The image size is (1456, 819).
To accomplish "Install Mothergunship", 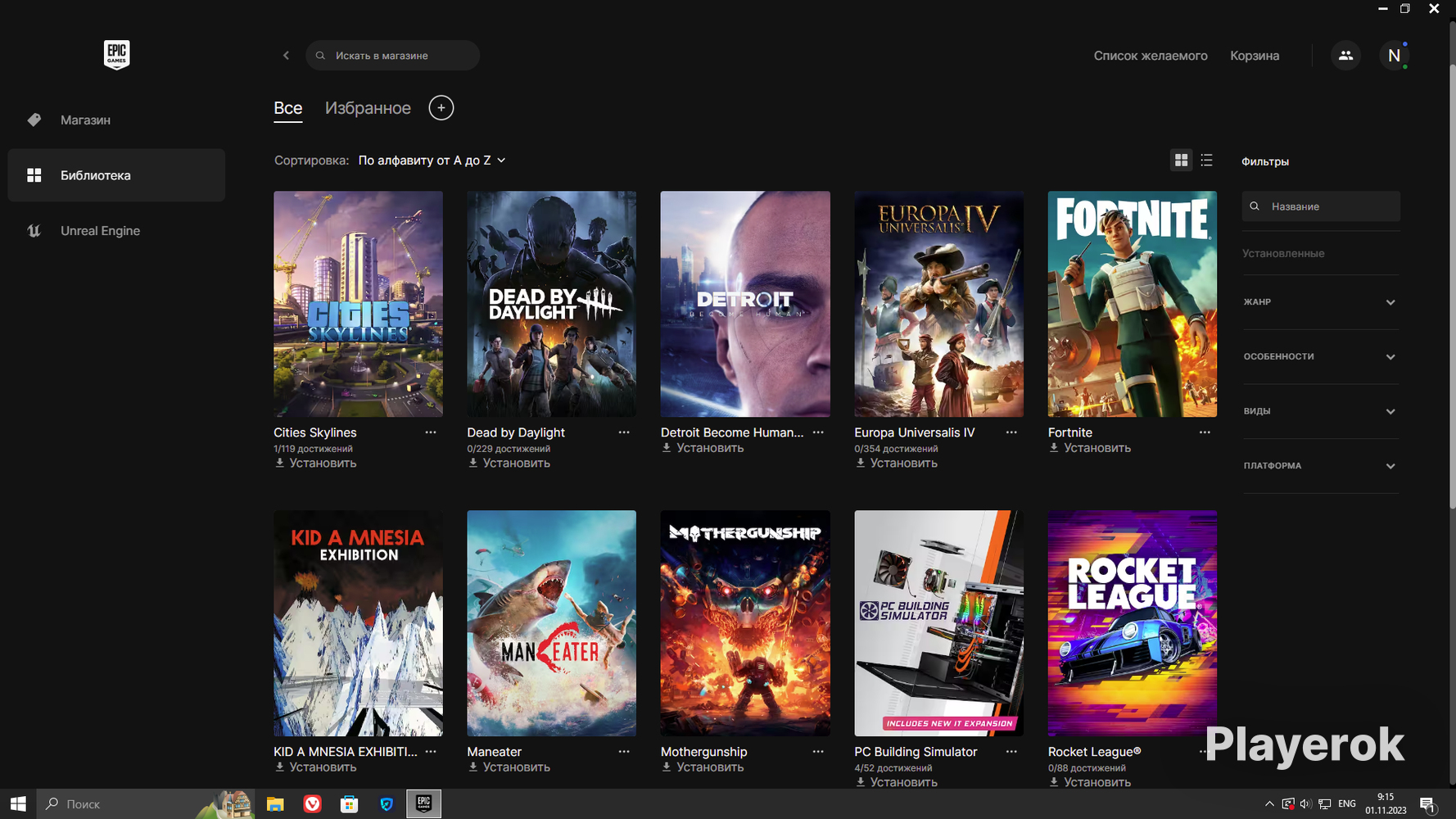I will 703,767.
